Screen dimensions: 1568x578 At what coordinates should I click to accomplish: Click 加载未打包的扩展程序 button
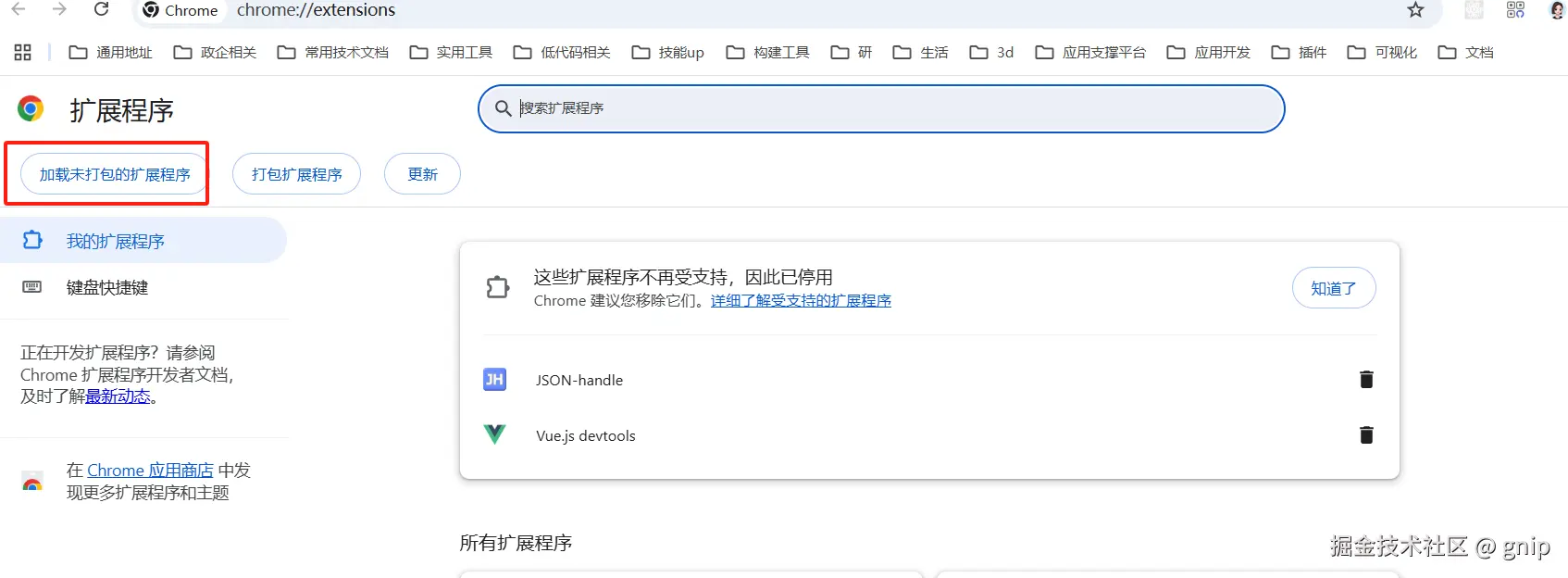click(115, 174)
